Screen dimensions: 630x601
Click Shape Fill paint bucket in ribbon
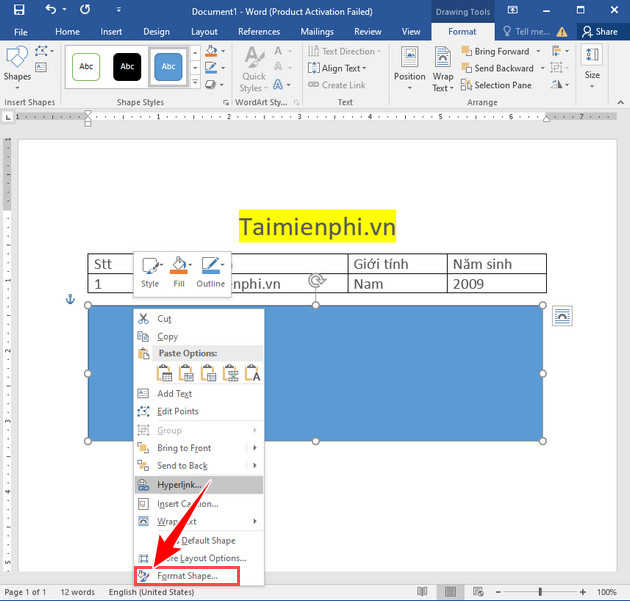(211, 51)
